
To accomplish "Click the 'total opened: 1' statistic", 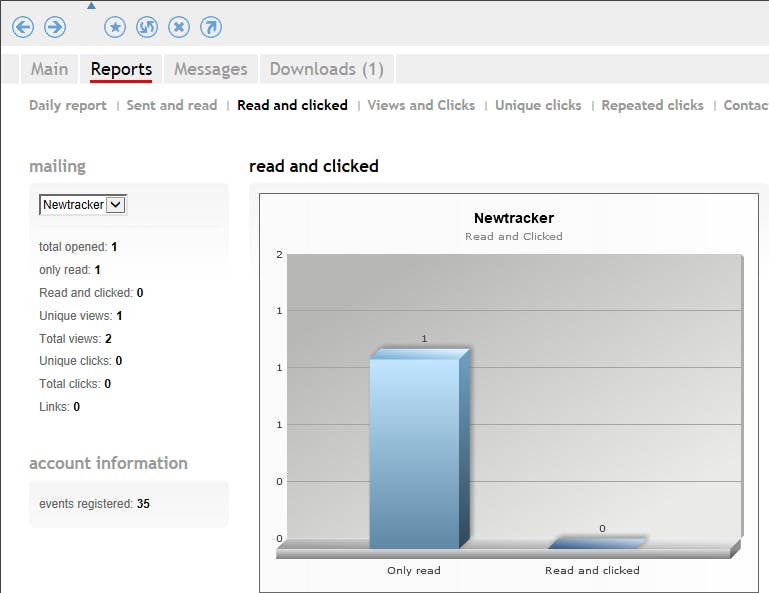I will 78,247.
